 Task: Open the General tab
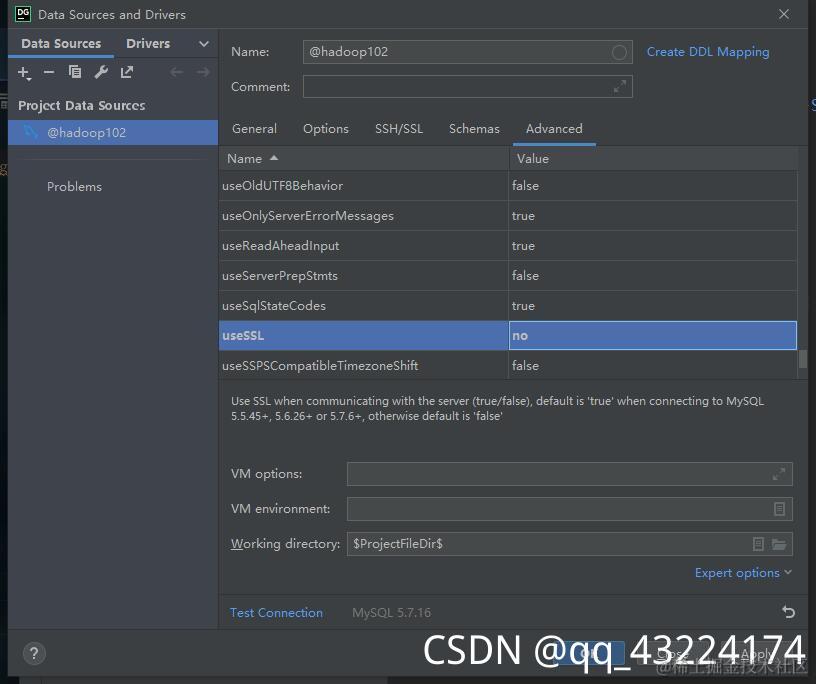254,129
